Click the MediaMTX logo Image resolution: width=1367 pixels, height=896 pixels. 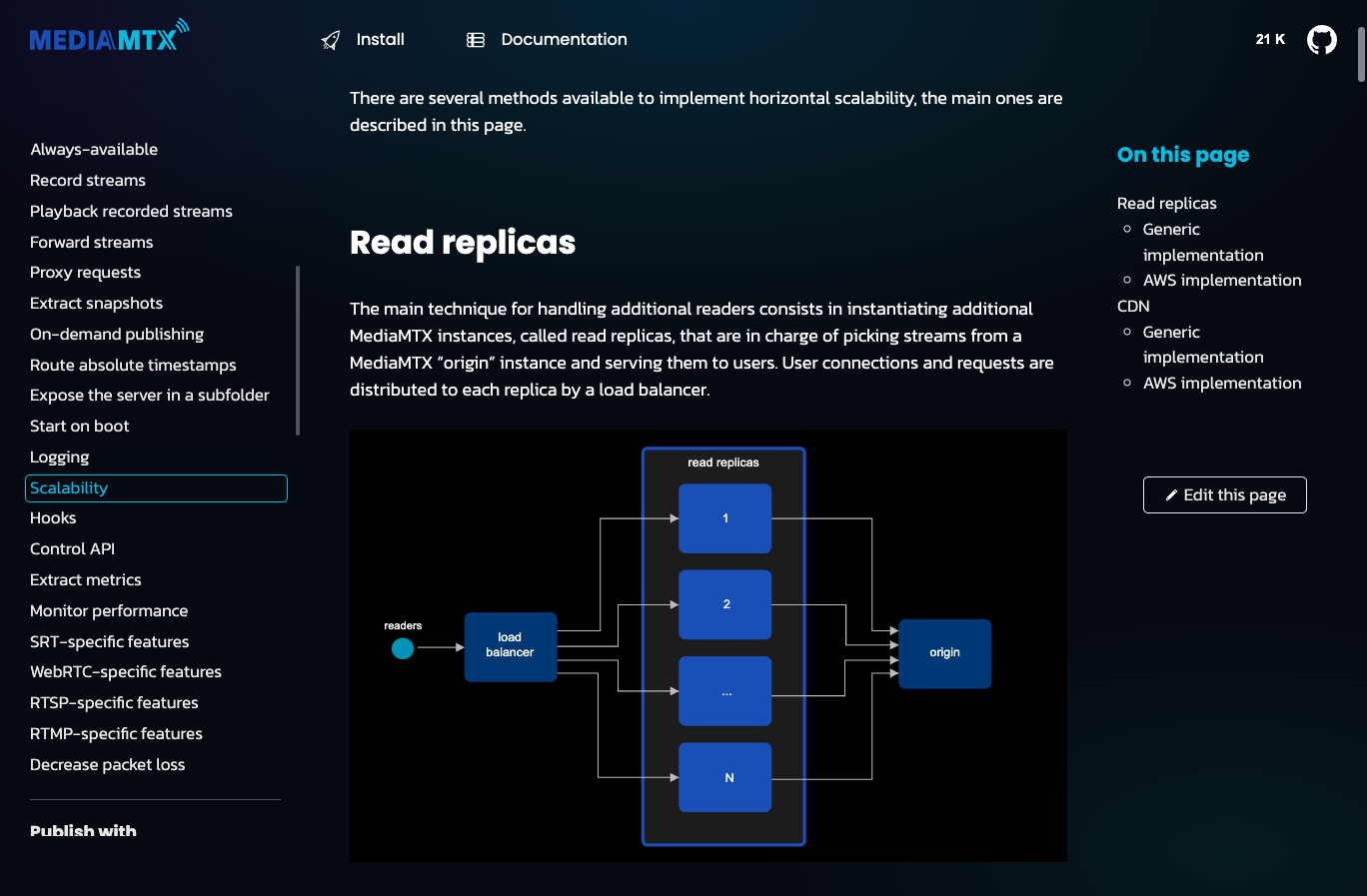[109, 35]
